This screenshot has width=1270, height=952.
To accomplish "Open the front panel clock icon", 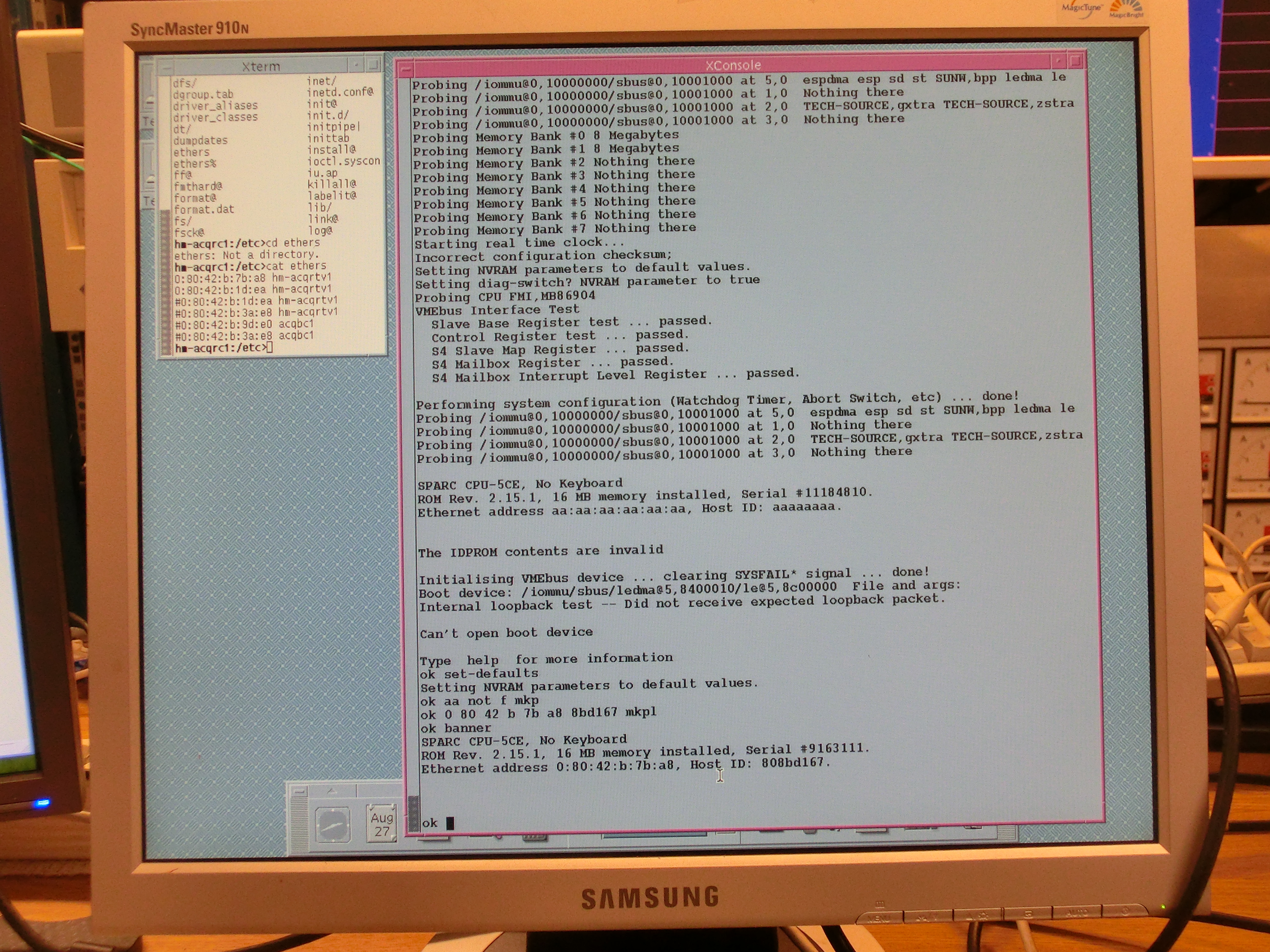I will [x=332, y=824].
